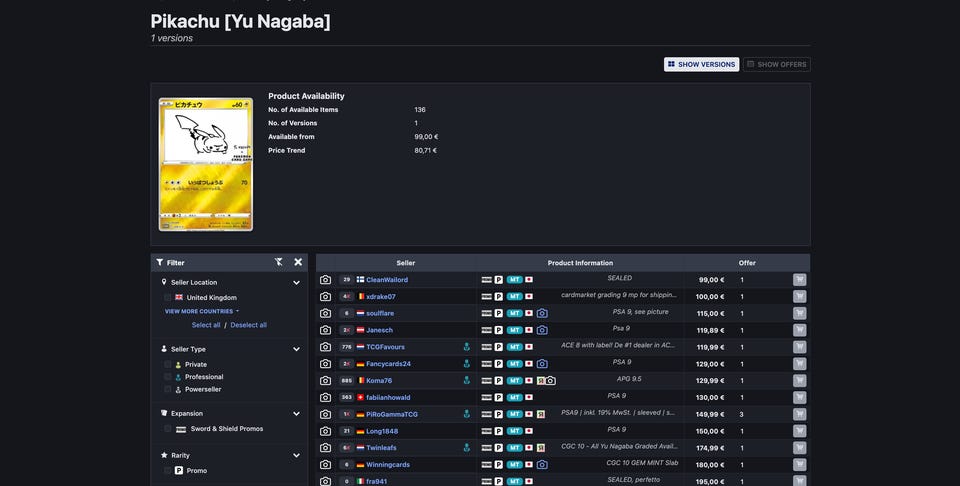This screenshot has height=486, width=960.
Task: Check the Private seller type box
Action: click(x=168, y=365)
